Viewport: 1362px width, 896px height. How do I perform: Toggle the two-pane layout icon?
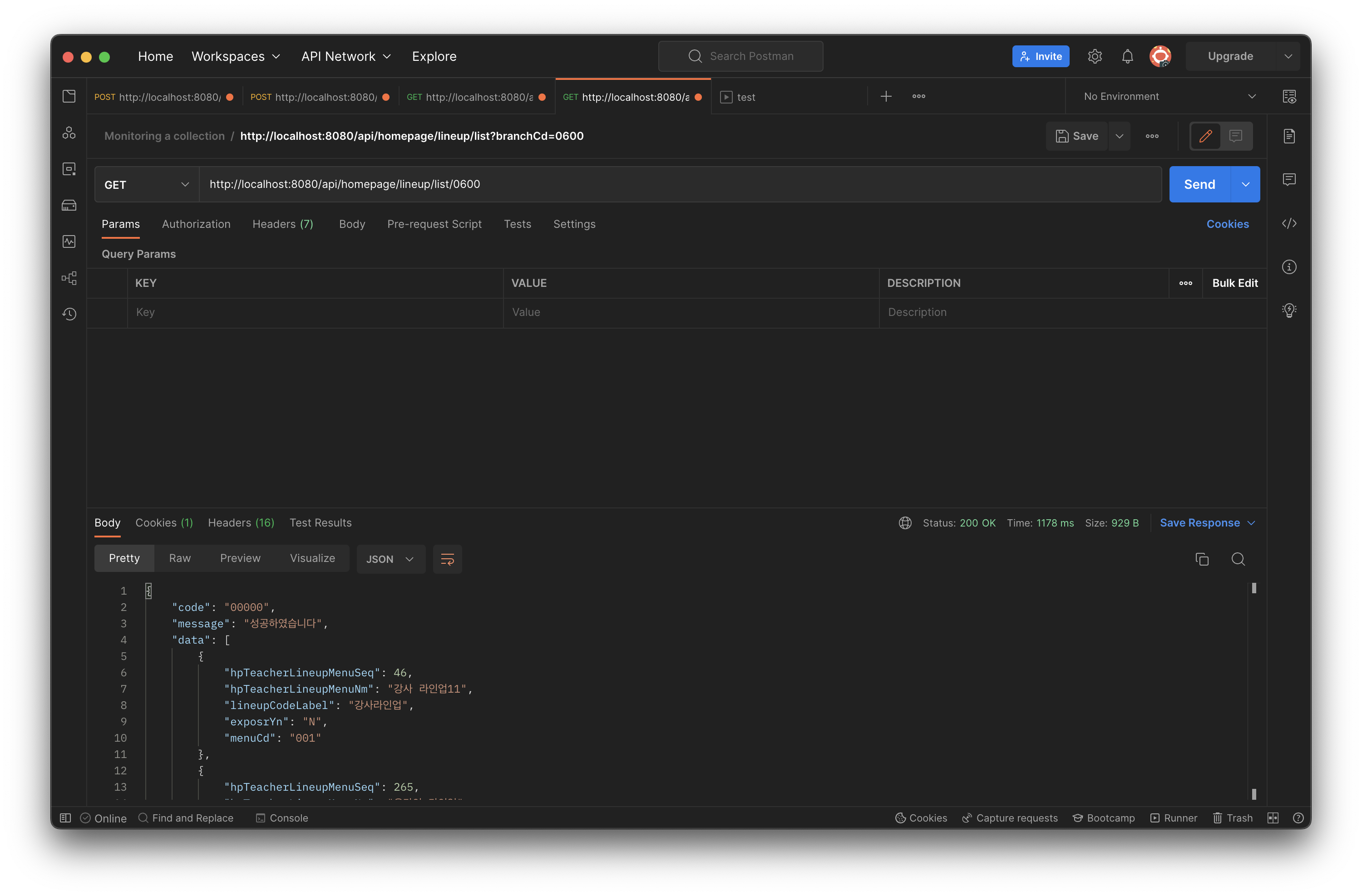coord(1273,818)
